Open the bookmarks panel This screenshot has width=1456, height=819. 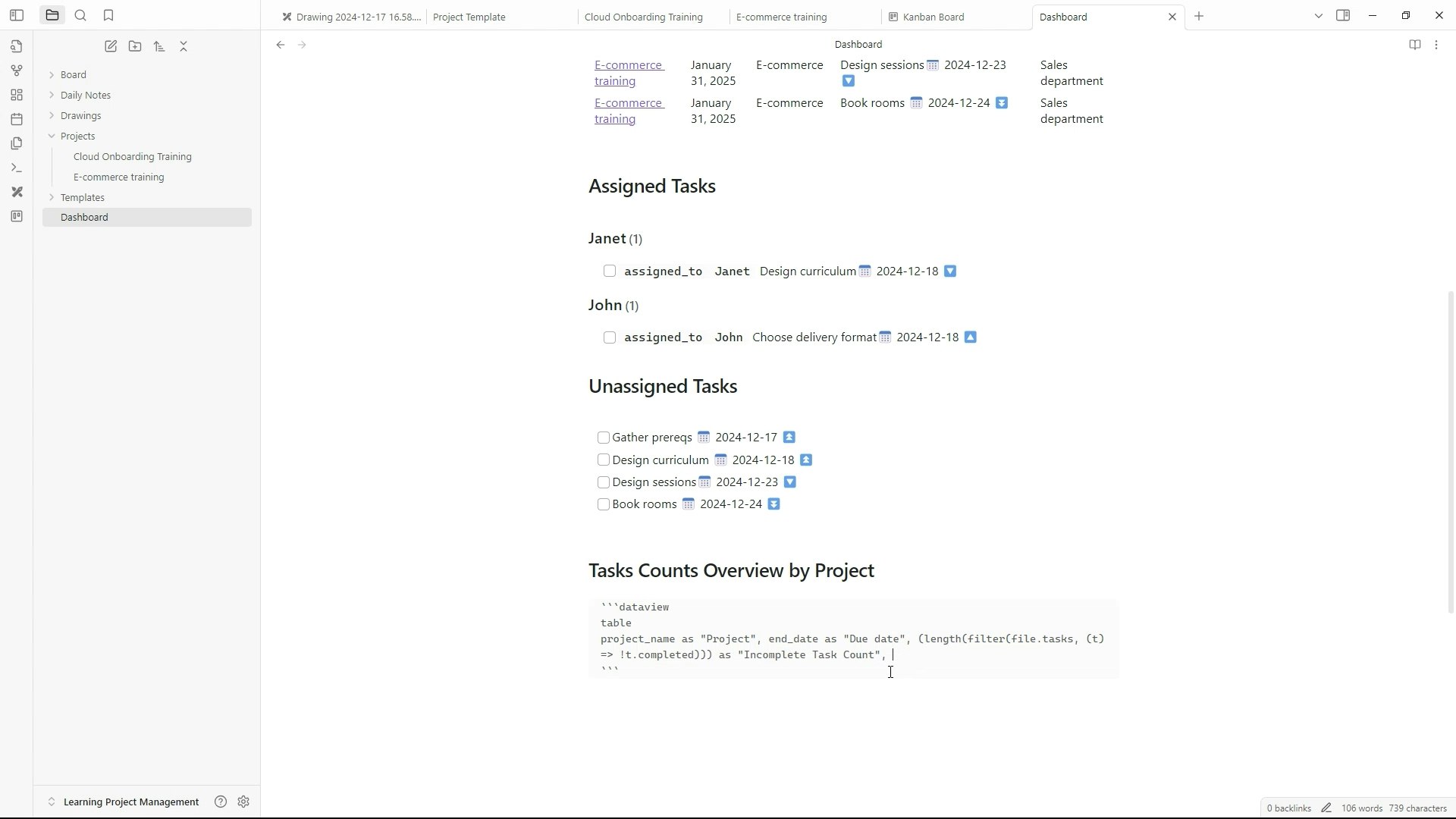108,15
